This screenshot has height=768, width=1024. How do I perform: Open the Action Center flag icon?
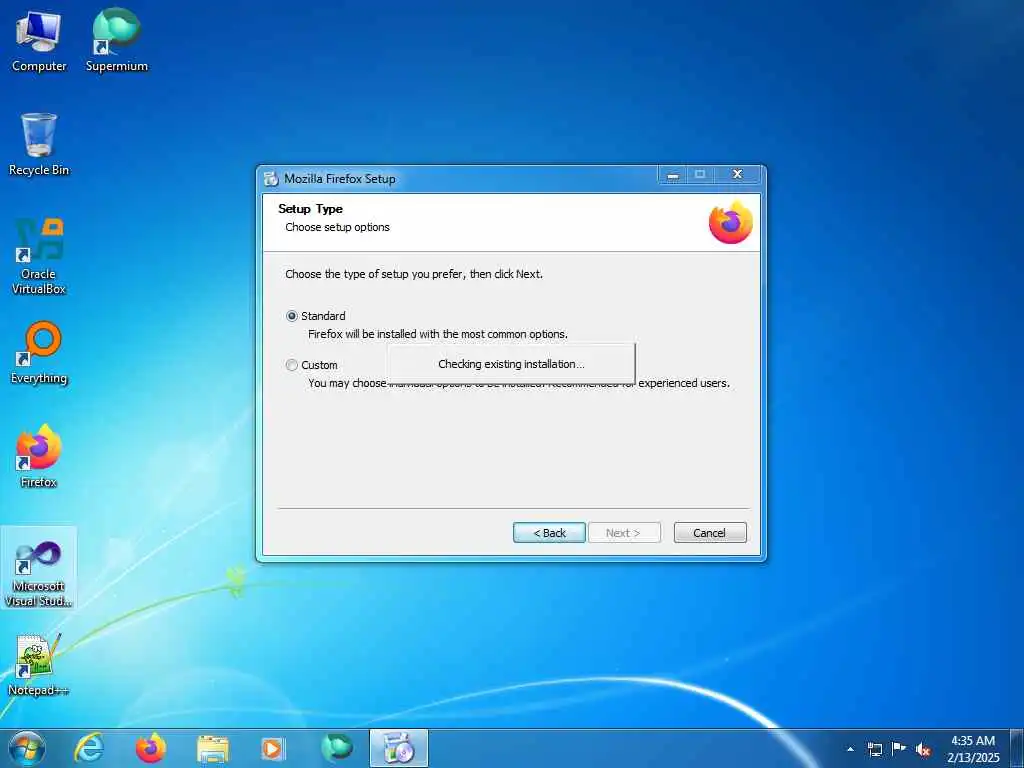(899, 748)
